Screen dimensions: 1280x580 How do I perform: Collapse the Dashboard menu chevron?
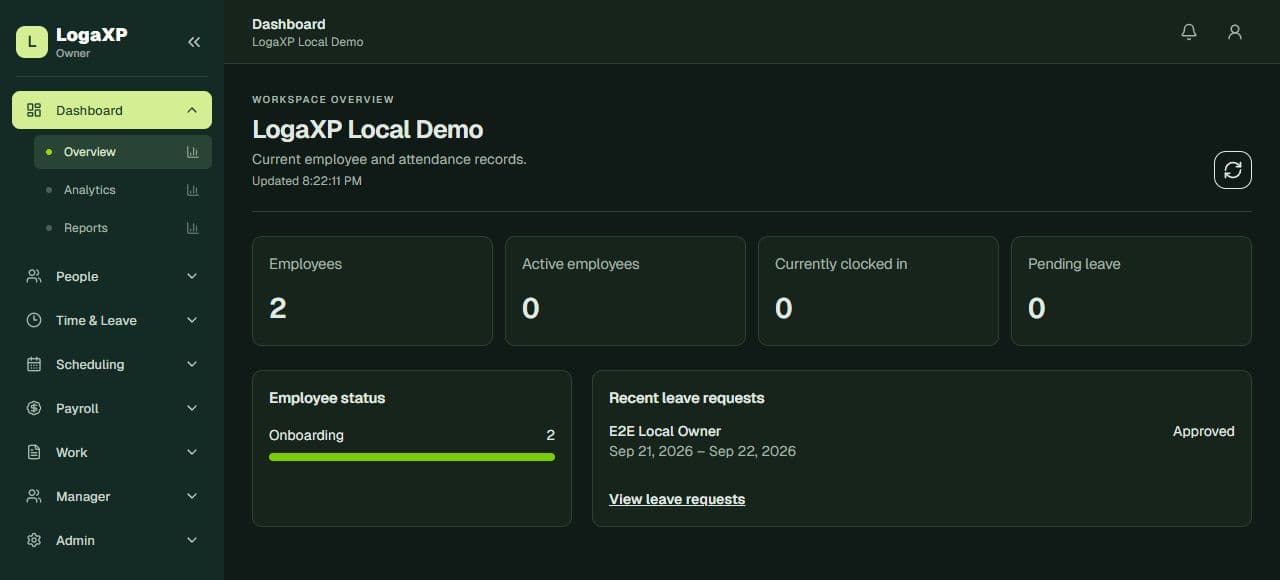192,110
